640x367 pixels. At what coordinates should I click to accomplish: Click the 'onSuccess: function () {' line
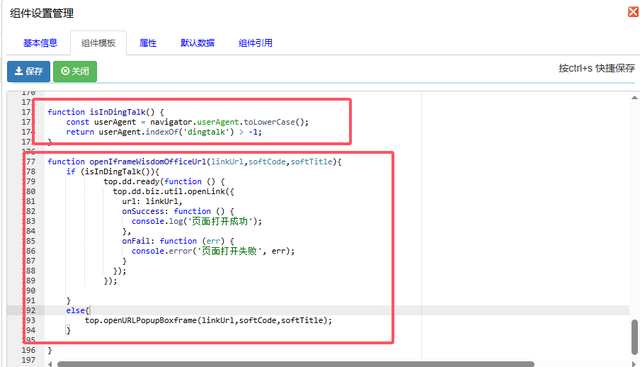178,211
